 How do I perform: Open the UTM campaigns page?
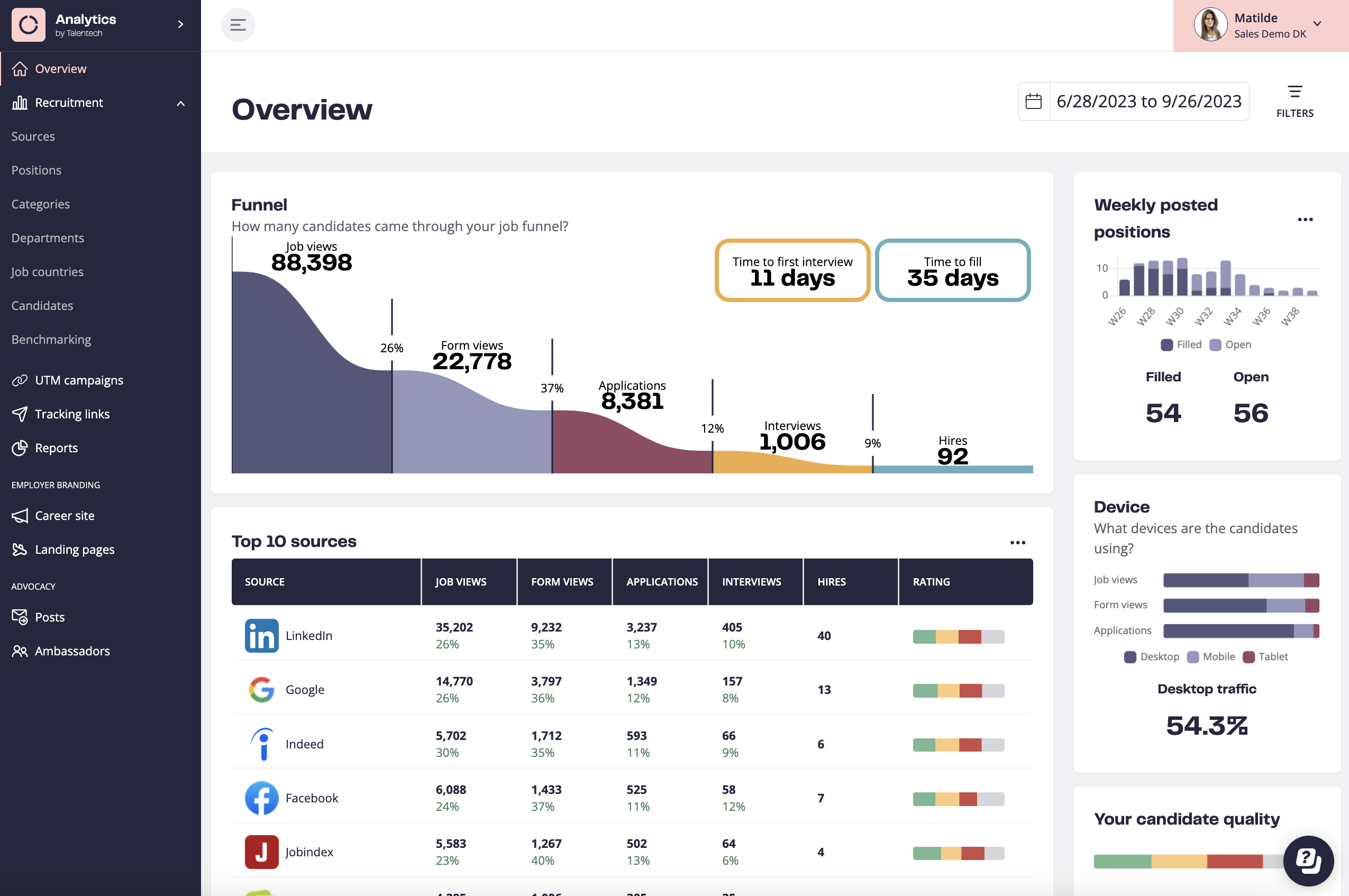pyautogui.click(x=79, y=380)
